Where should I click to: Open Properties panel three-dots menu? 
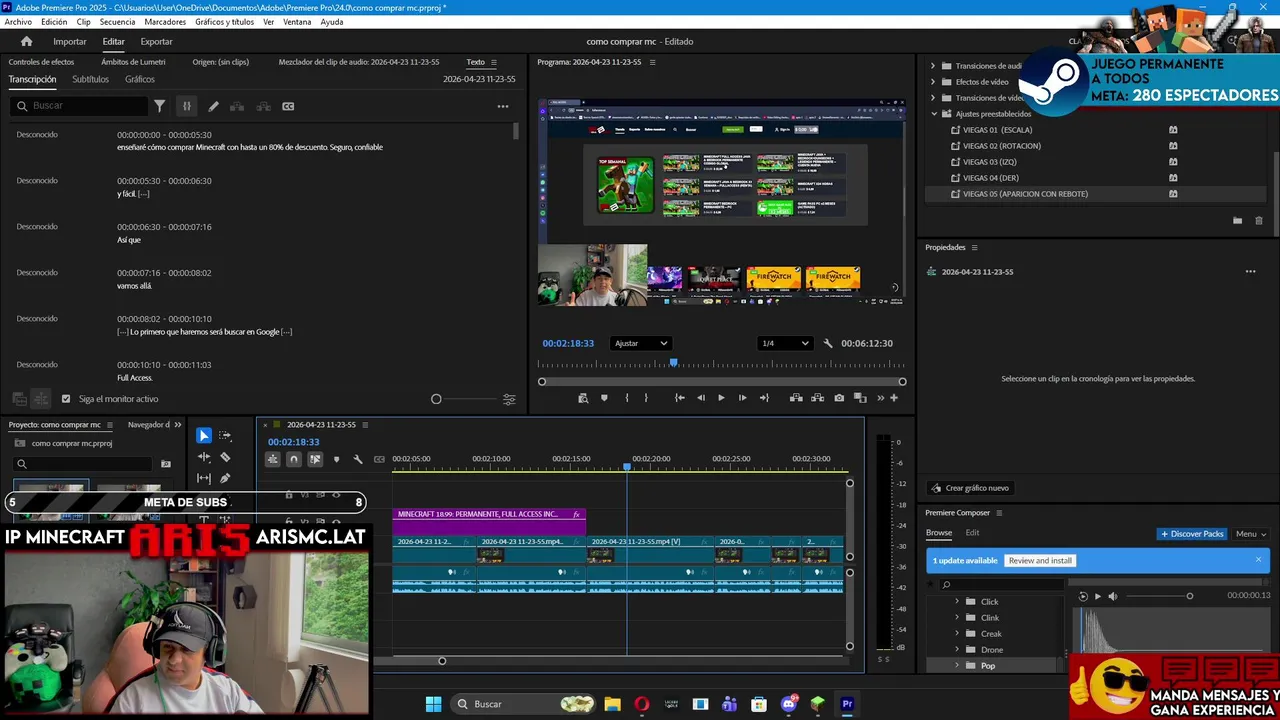tap(1250, 271)
